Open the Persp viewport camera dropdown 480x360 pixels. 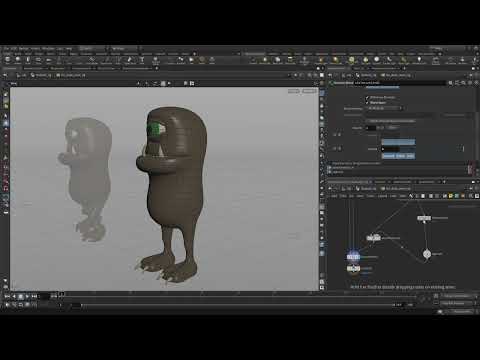(294, 91)
